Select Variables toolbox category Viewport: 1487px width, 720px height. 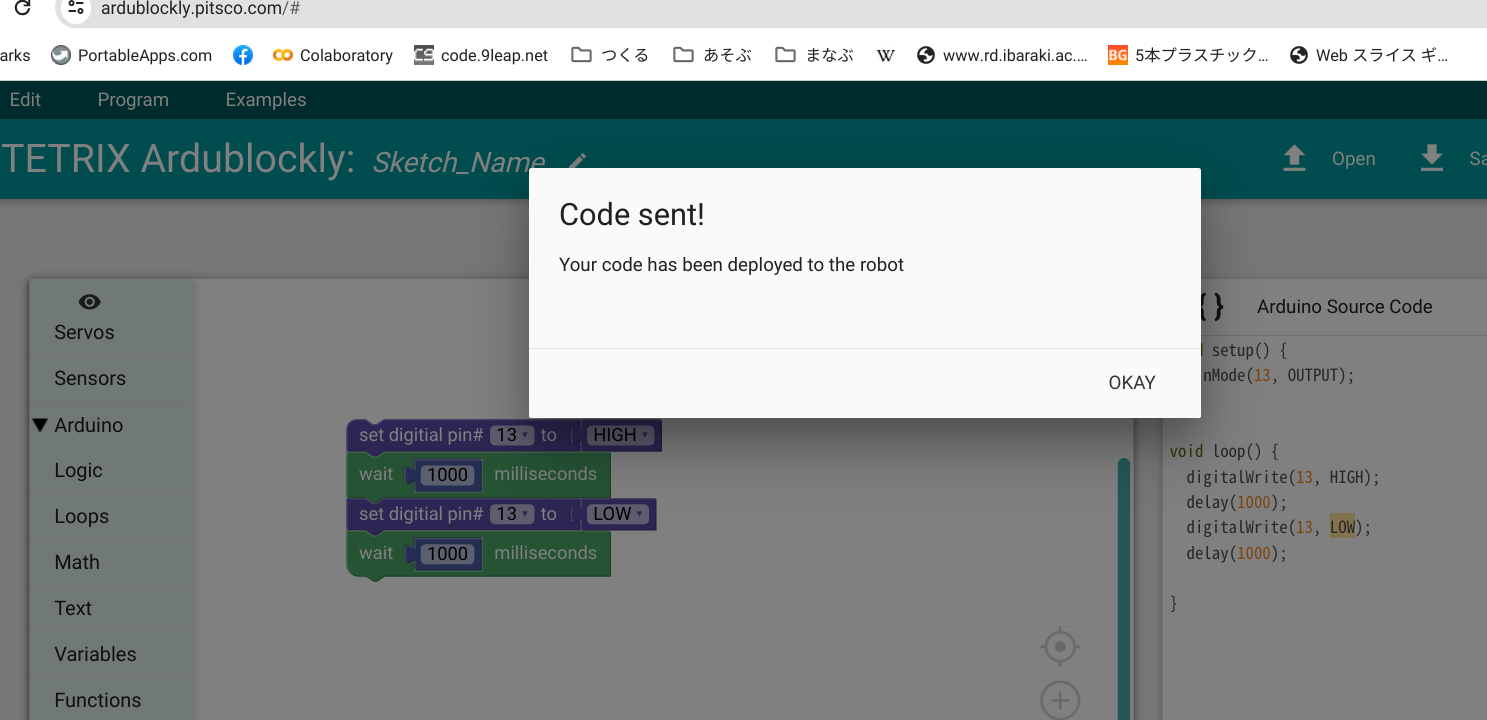(x=95, y=654)
